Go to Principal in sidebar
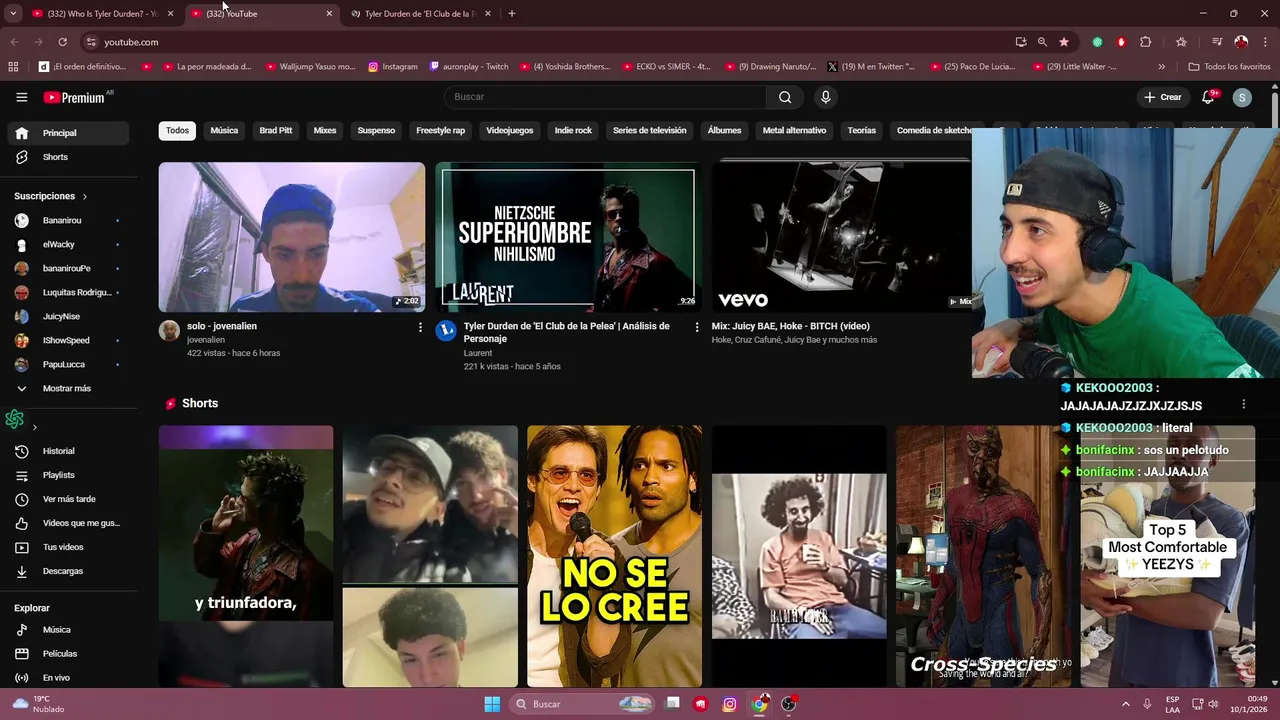The width and height of the screenshot is (1280, 720). [x=68, y=133]
